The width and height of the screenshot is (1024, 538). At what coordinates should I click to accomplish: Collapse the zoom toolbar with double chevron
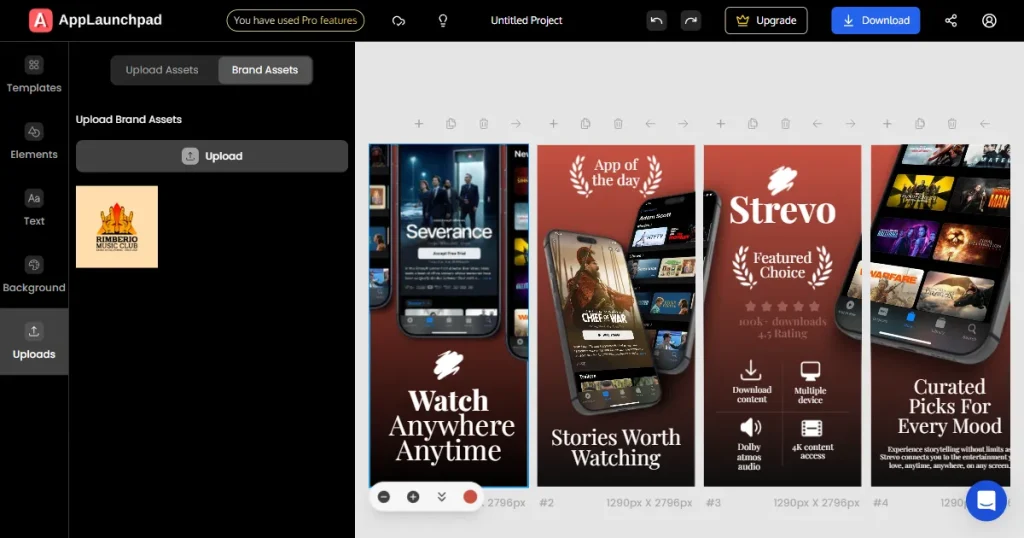click(x=441, y=497)
